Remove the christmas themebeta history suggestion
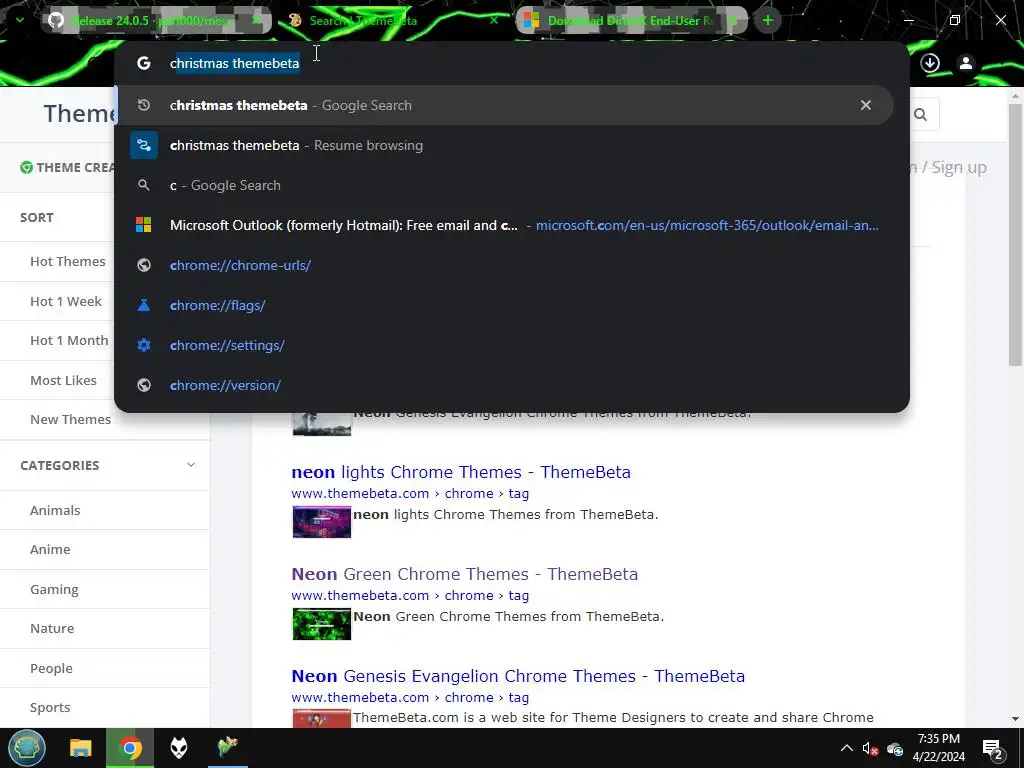 tap(866, 105)
